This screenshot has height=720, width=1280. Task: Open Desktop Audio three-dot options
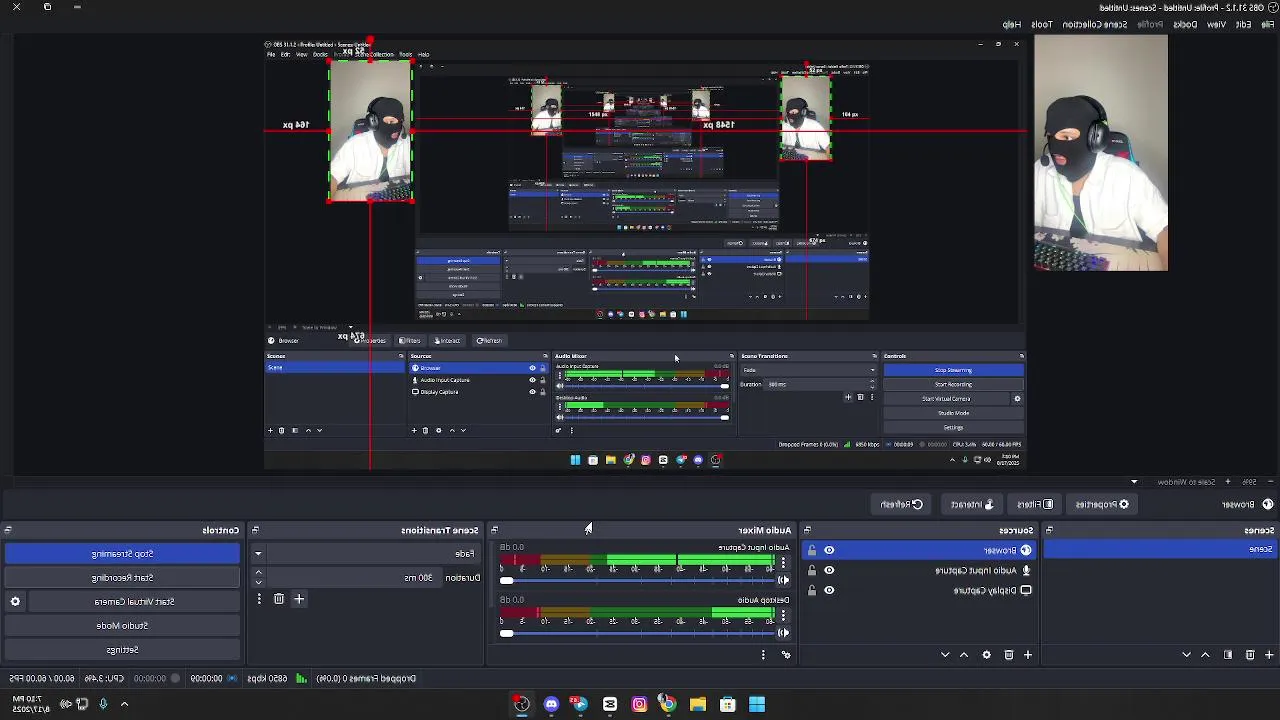(x=783, y=616)
